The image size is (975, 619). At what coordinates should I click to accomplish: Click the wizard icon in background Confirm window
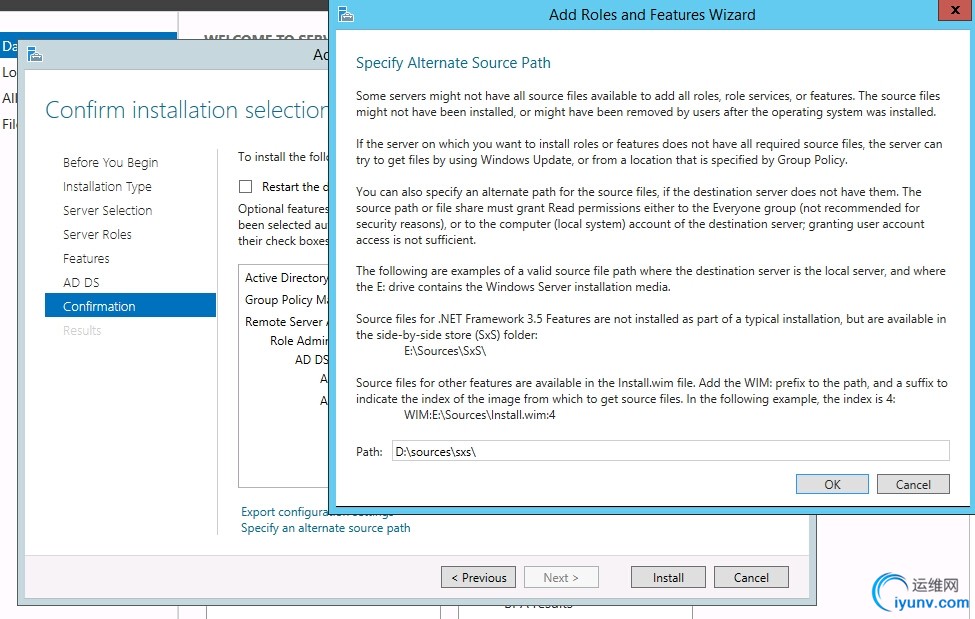pyautogui.click(x=35, y=55)
